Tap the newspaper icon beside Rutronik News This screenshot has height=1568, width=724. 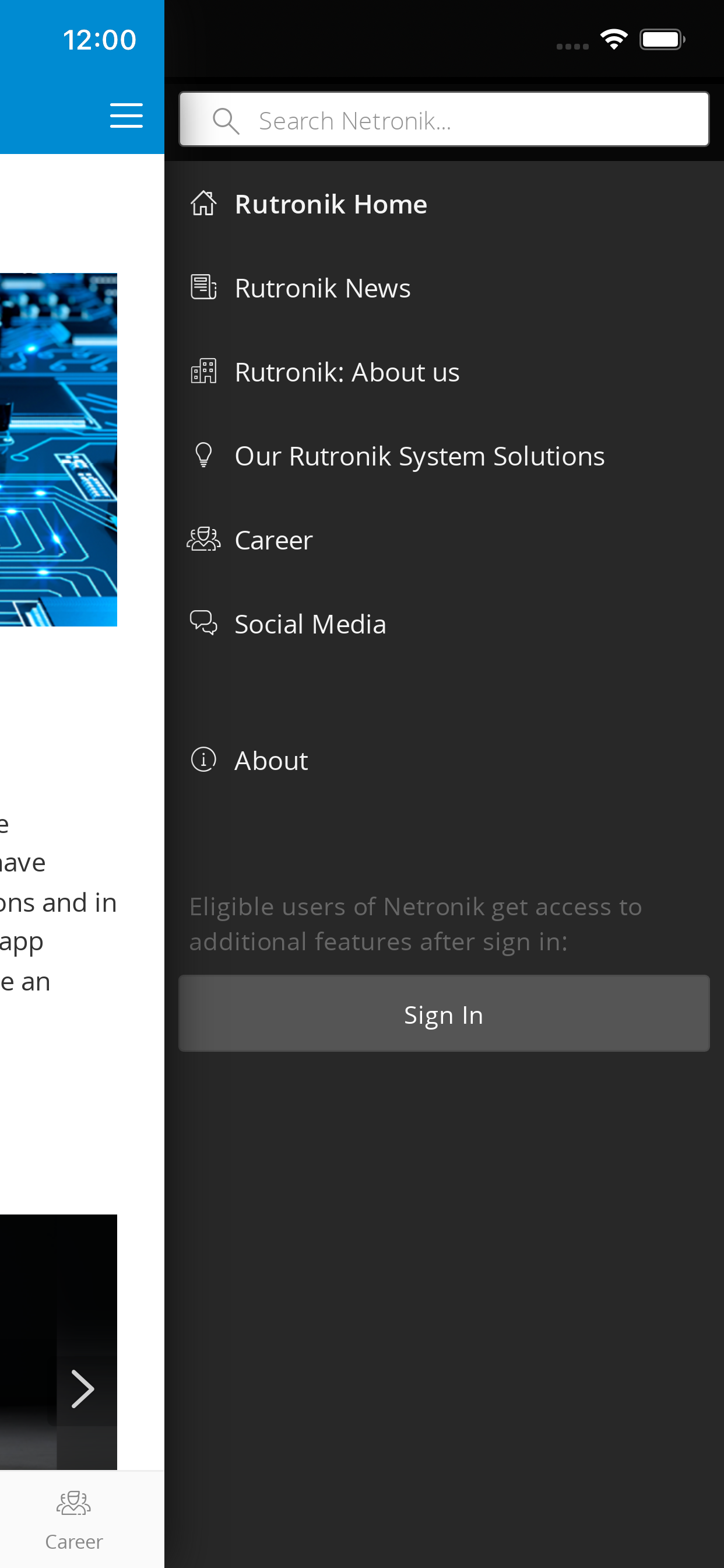click(203, 288)
